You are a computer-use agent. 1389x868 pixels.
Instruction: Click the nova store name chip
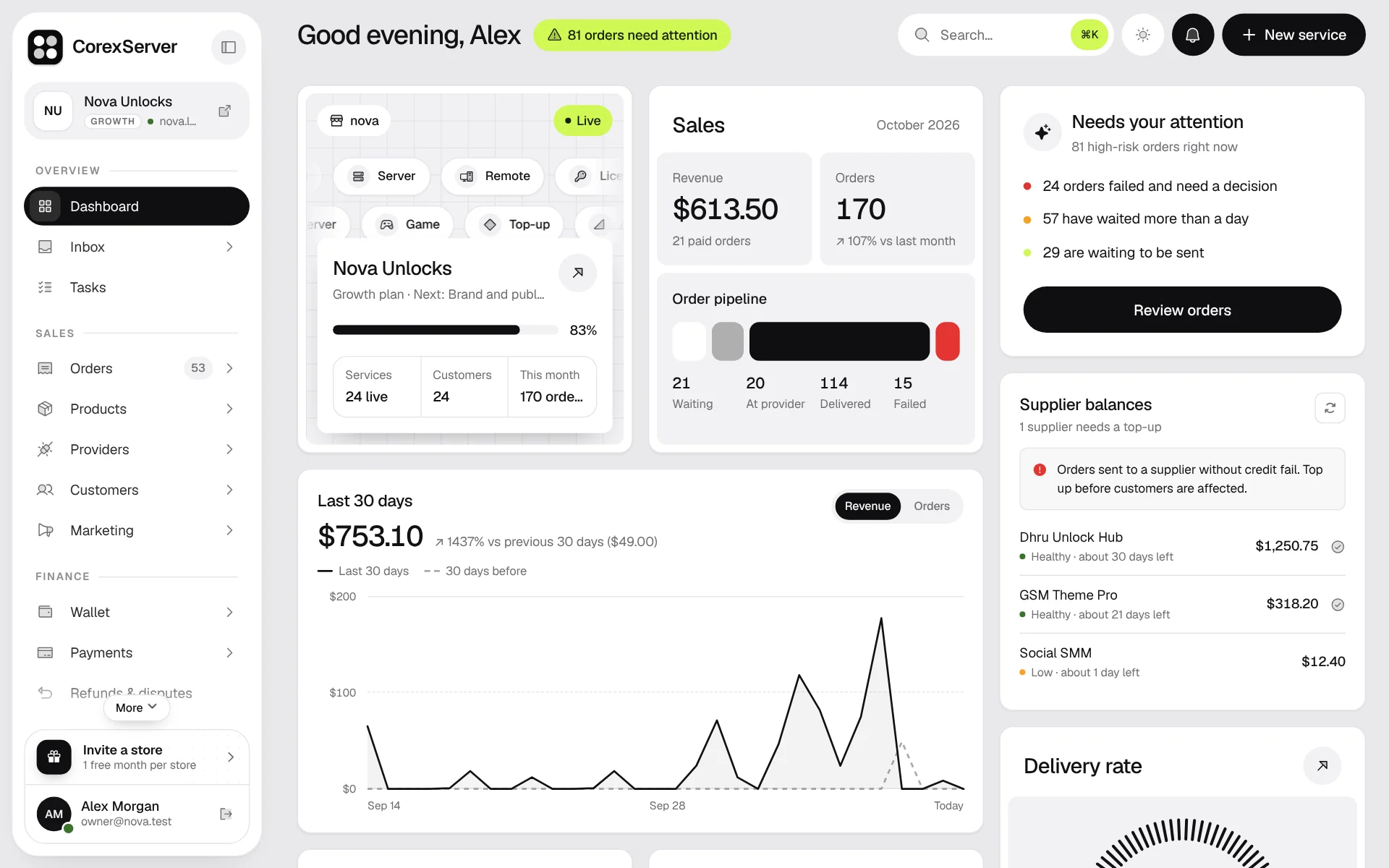[354, 121]
